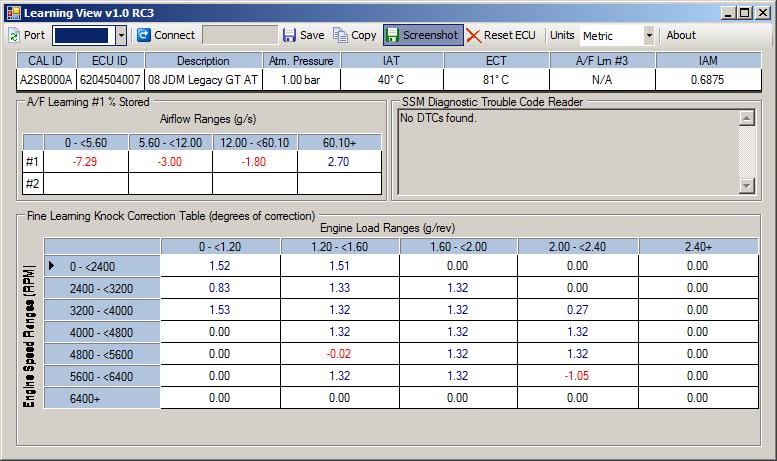Click the '1.60 - <2.00' load column header

(458, 246)
